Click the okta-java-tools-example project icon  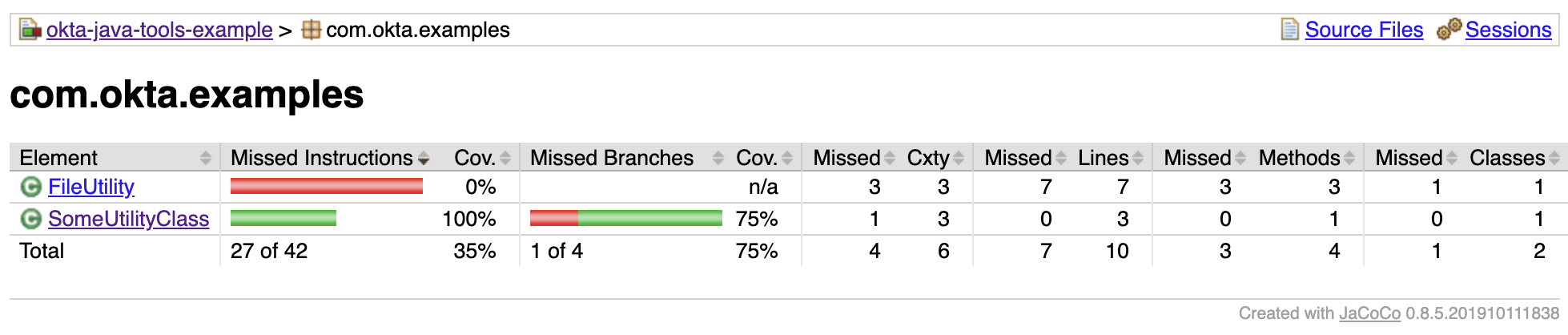click(x=30, y=30)
